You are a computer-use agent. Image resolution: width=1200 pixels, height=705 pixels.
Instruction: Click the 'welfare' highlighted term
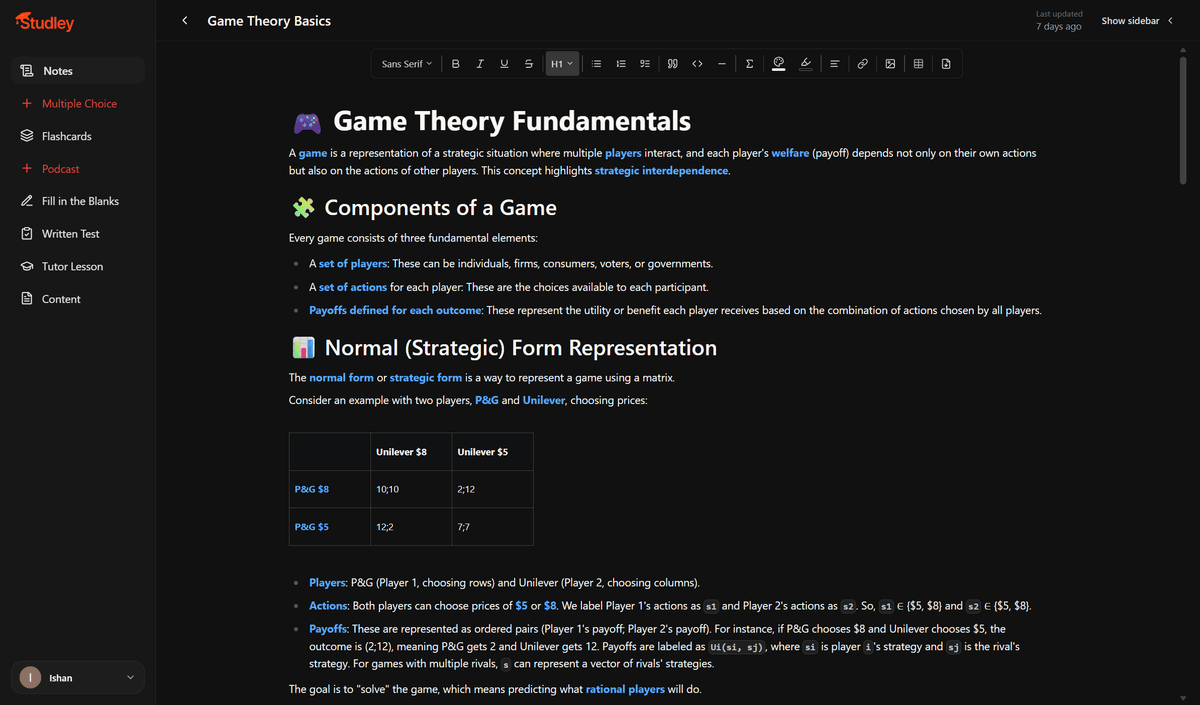tap(790, 153)
